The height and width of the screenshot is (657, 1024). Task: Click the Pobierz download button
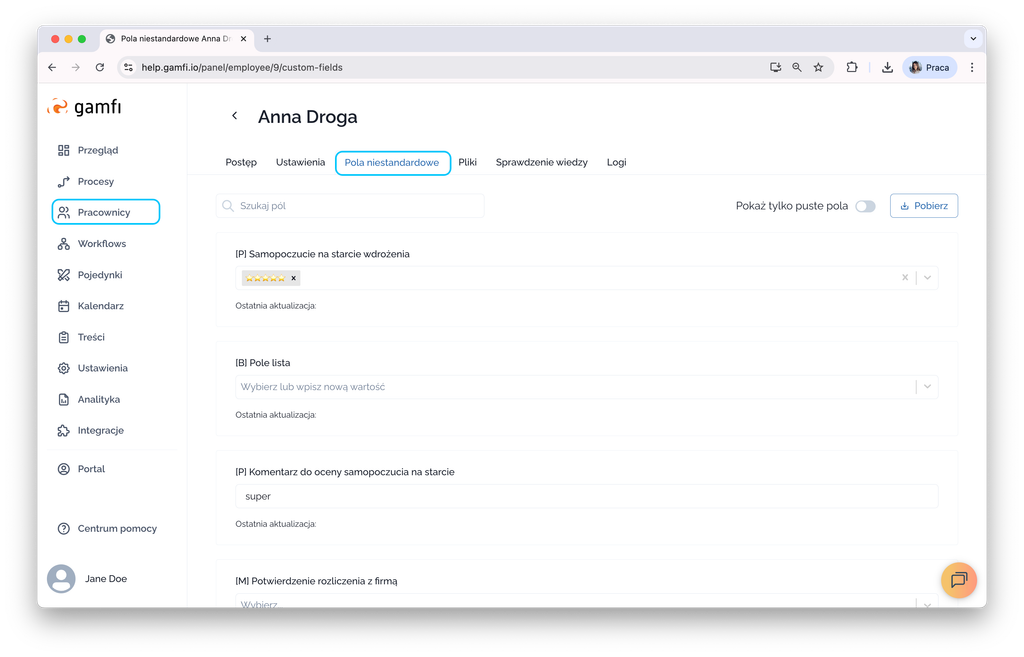[x=924, y=206]
